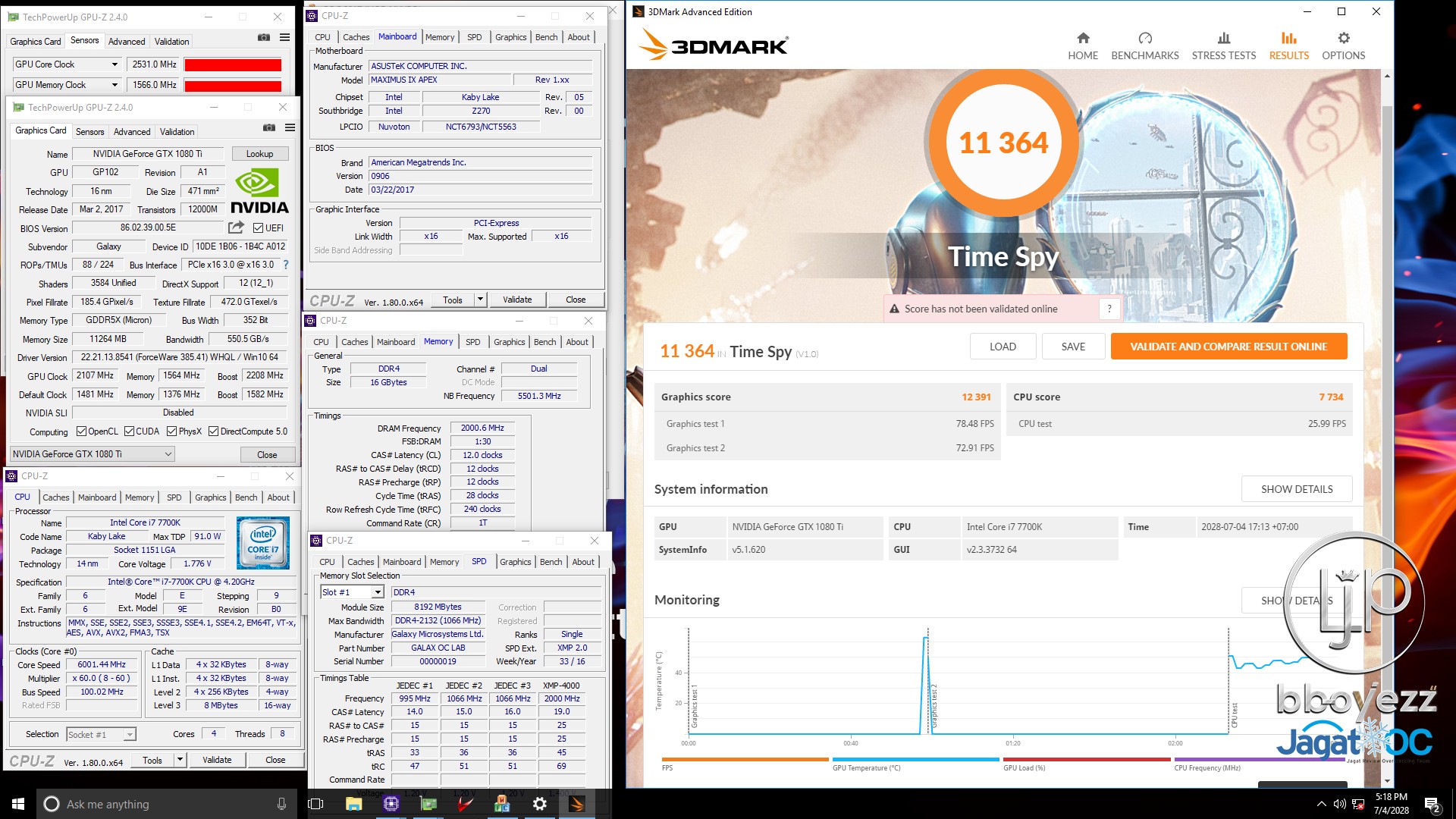This screenshot has width=1456, height=819.
Task: Click Close button in GPU-Z Graphics Card window
Action: (267, 455)
